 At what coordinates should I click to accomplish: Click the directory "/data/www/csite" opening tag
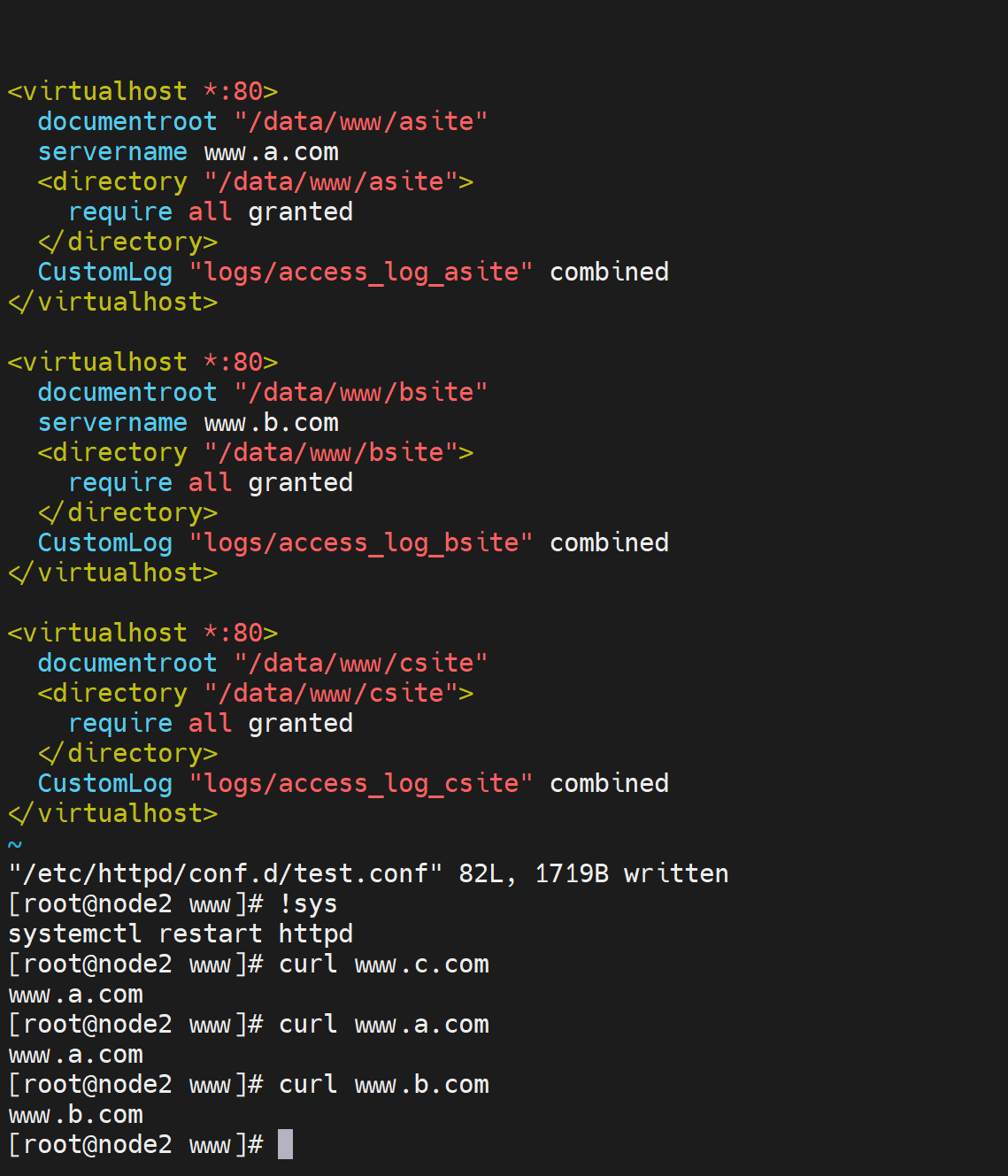point(255,693)
